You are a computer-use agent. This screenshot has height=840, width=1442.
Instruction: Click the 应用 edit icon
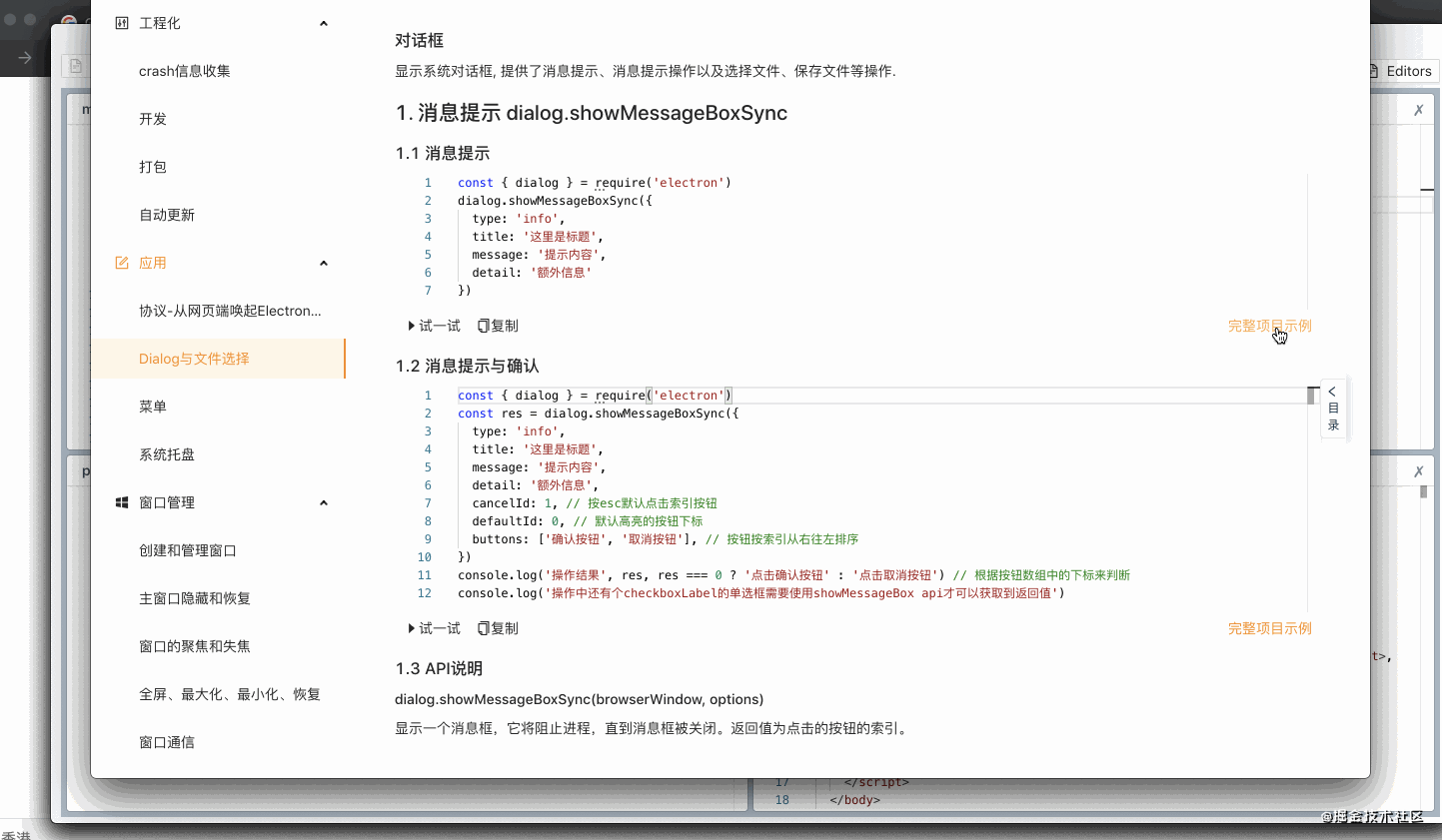point(122,263)
